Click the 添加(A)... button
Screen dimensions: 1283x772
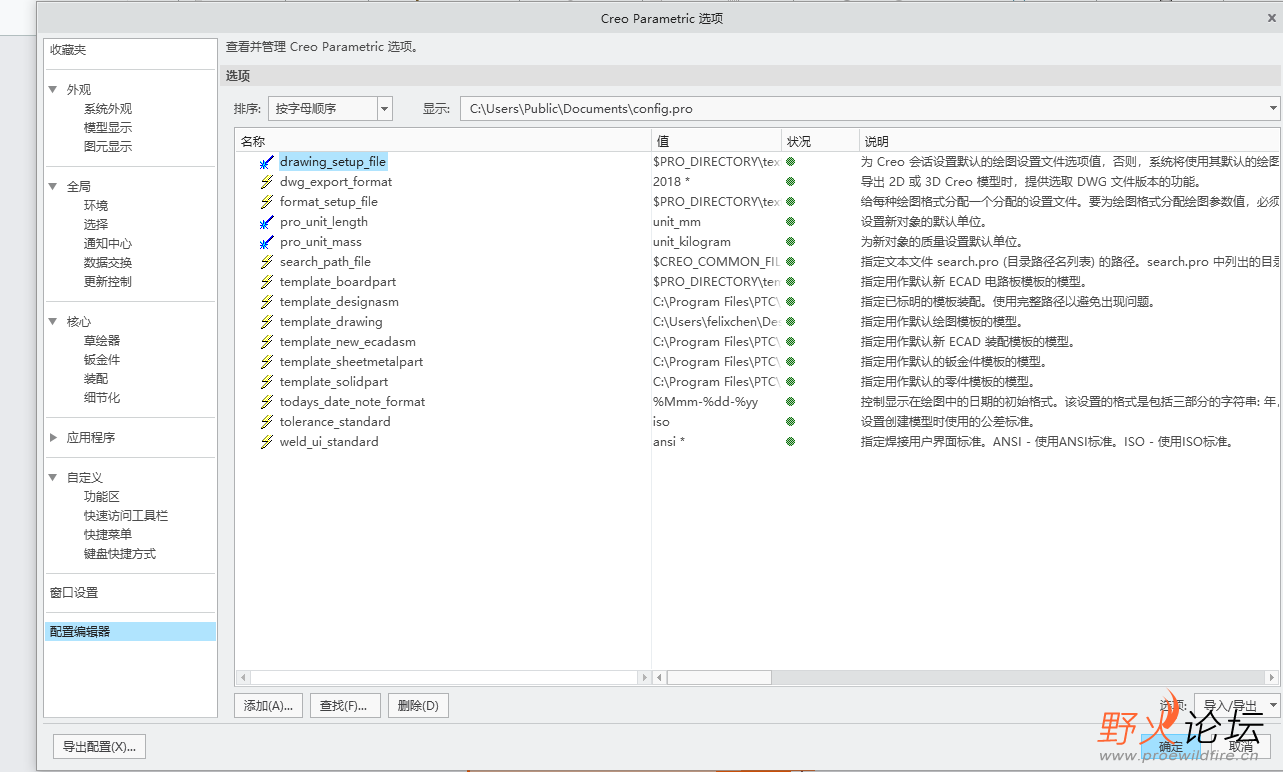pos(268,706)
